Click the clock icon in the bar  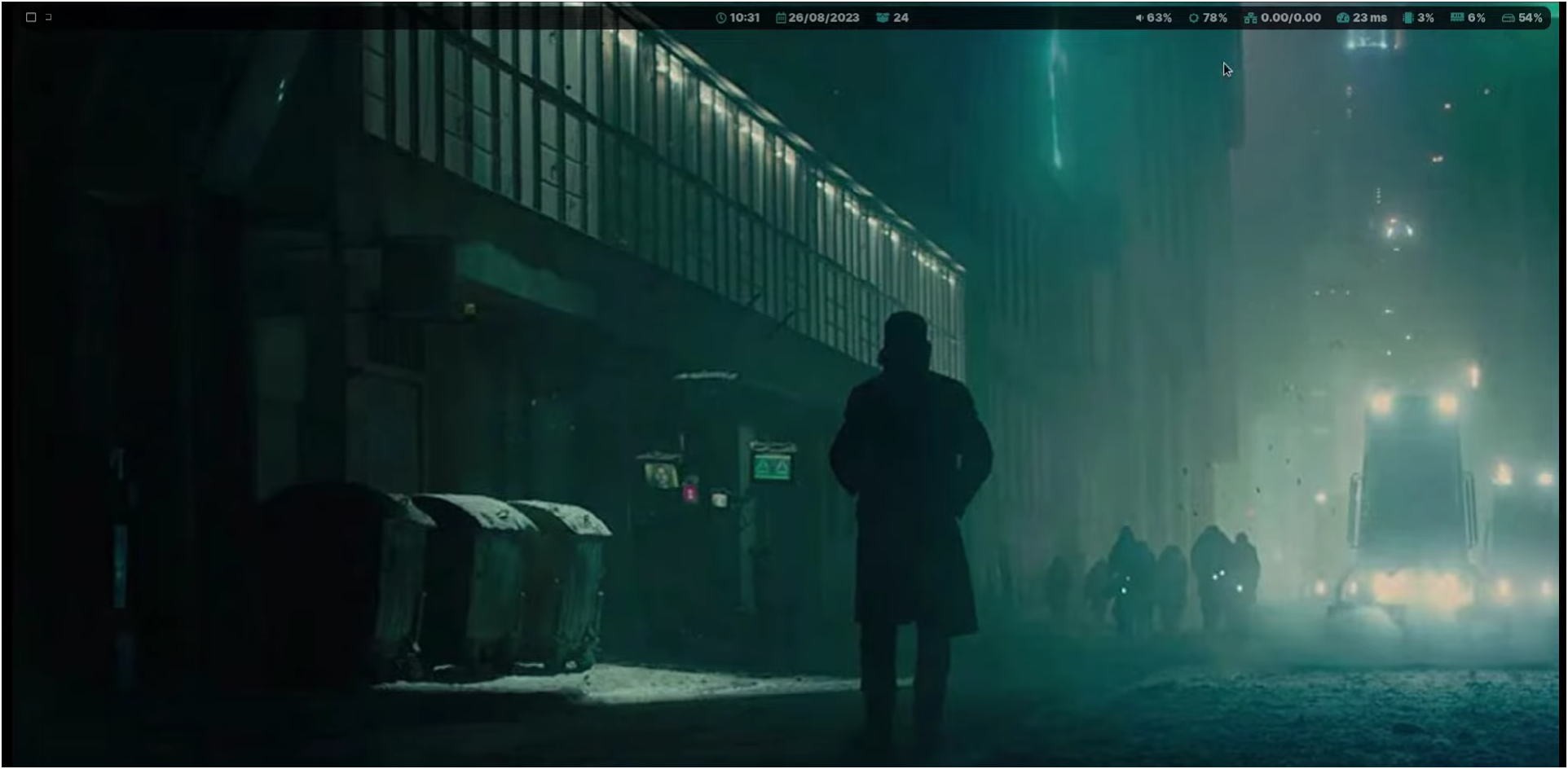click(720, 18)
